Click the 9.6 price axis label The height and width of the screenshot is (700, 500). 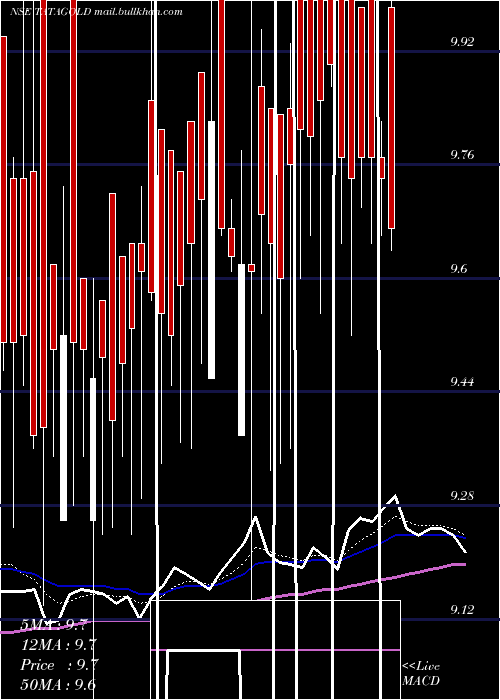tap(459, 269)
